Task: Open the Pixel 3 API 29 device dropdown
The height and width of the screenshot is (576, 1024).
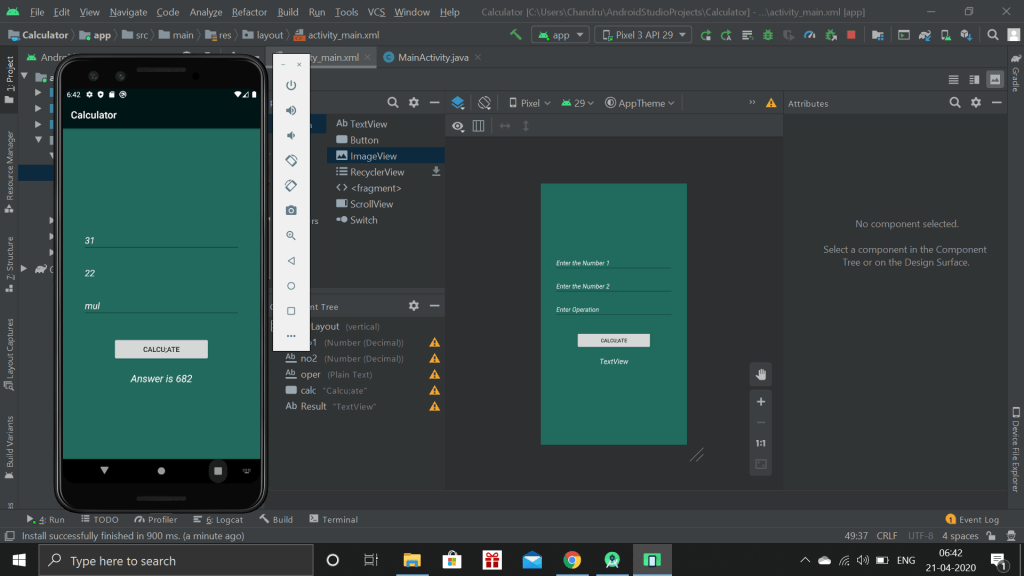Action: point(642,35)
